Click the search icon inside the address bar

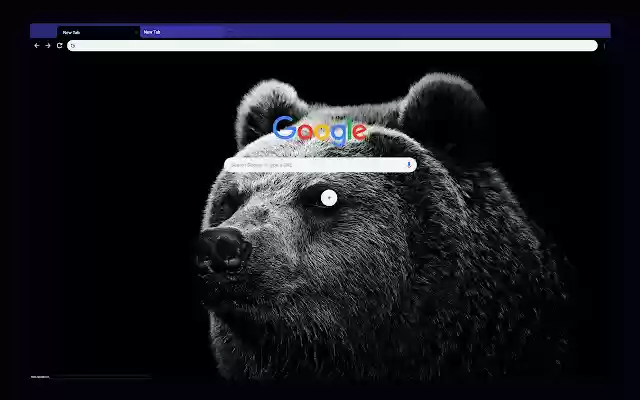[73, 46]
